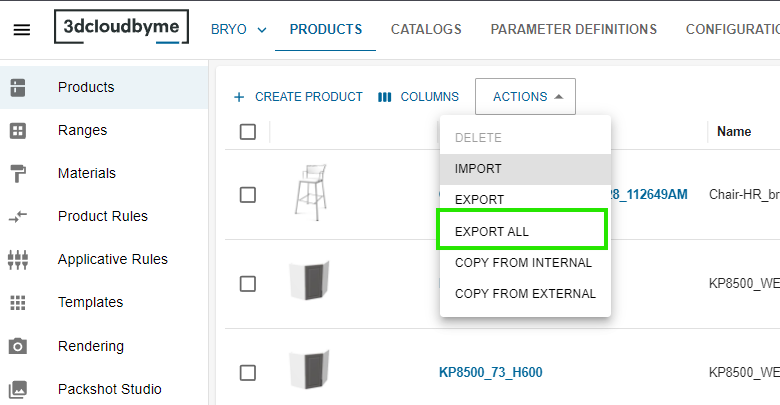Click the Chair-HR name cell
Viewport: 780px width, 405px height.
click(x=744, y=195)
